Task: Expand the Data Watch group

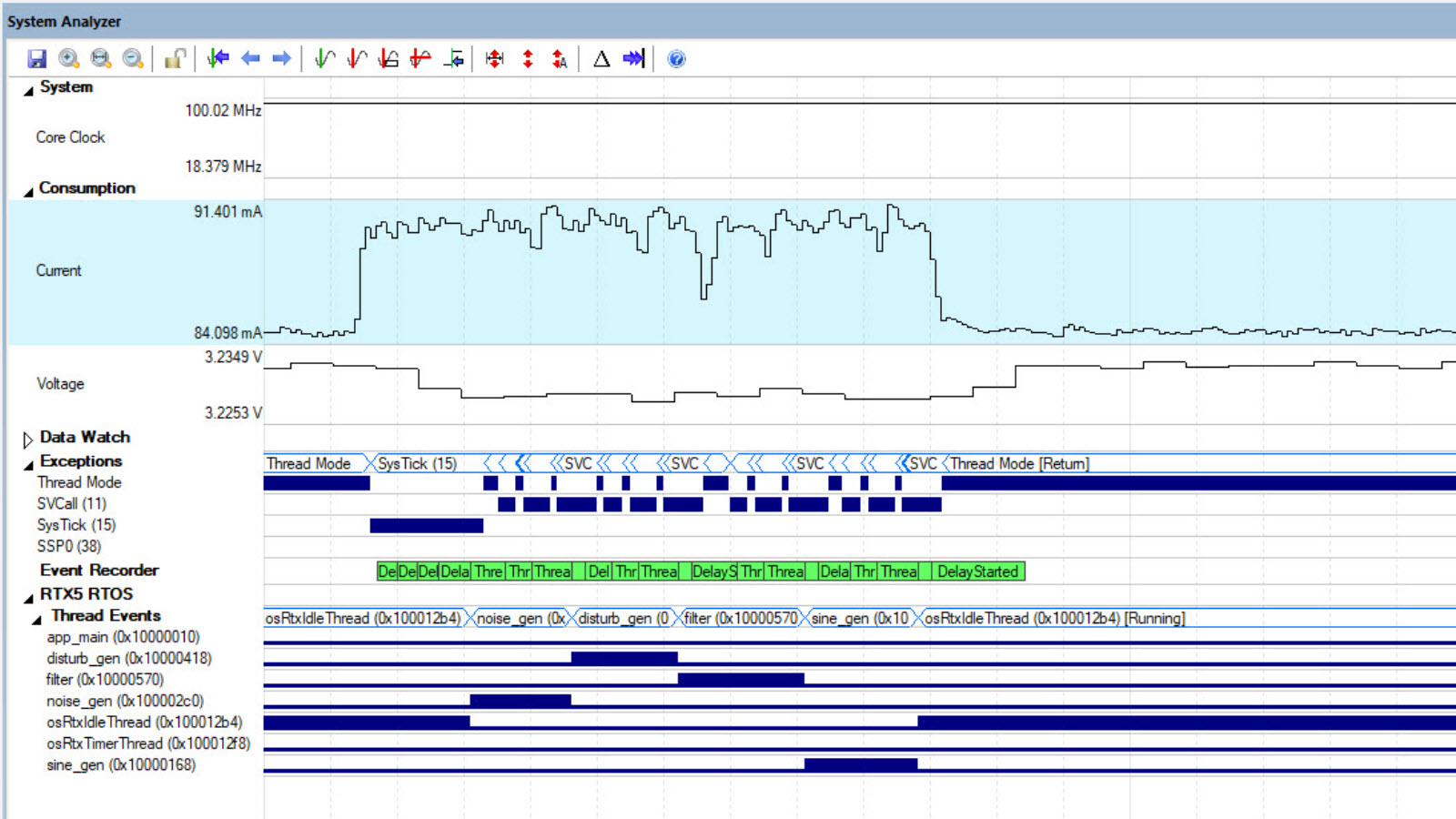Action: point(28,440)
